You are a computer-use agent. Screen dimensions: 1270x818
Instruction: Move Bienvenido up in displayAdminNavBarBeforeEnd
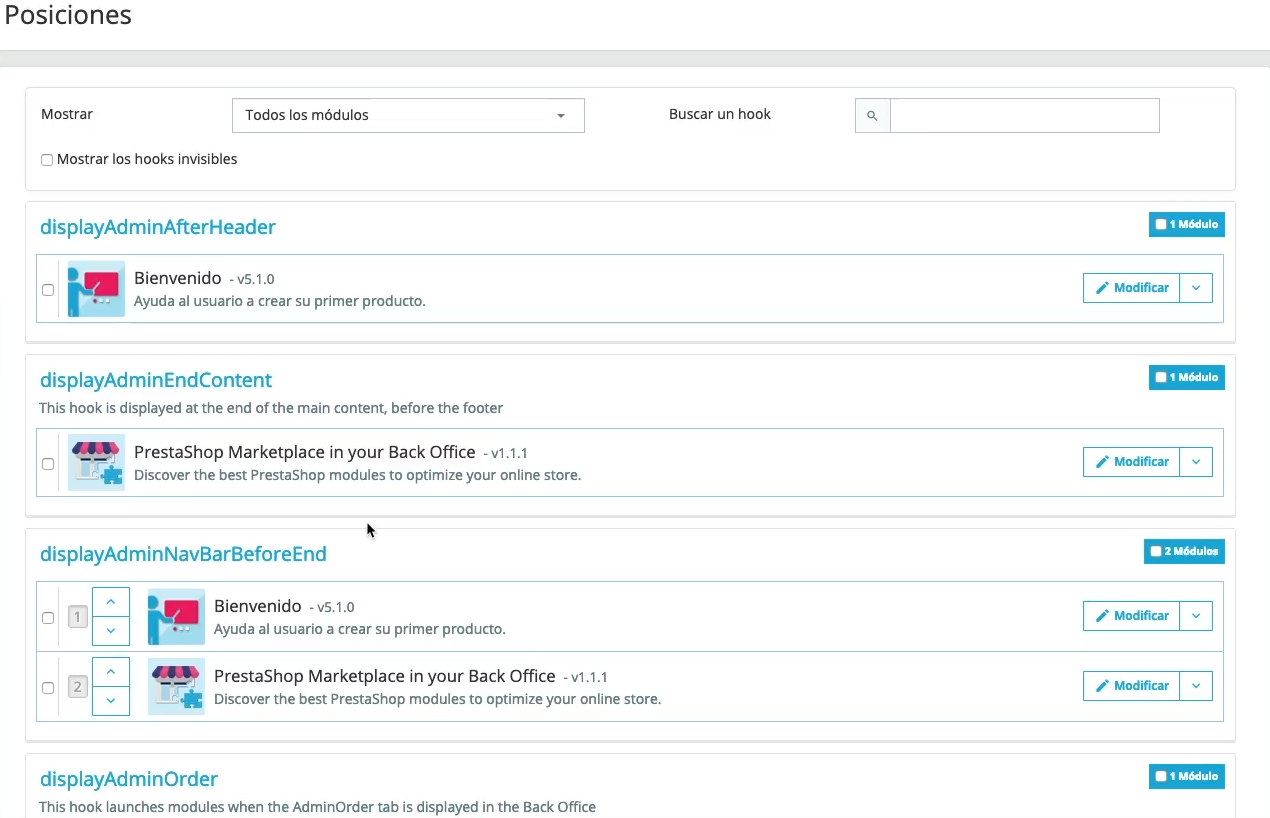point(111,602)
